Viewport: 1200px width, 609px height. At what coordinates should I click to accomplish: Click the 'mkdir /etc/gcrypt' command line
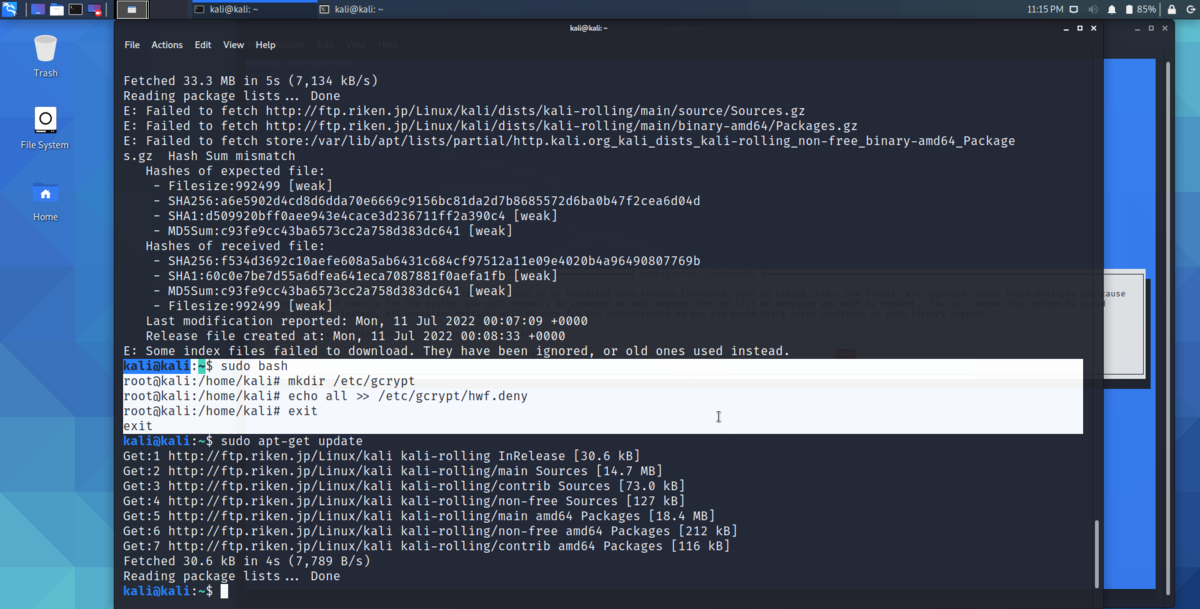(269, 381)
